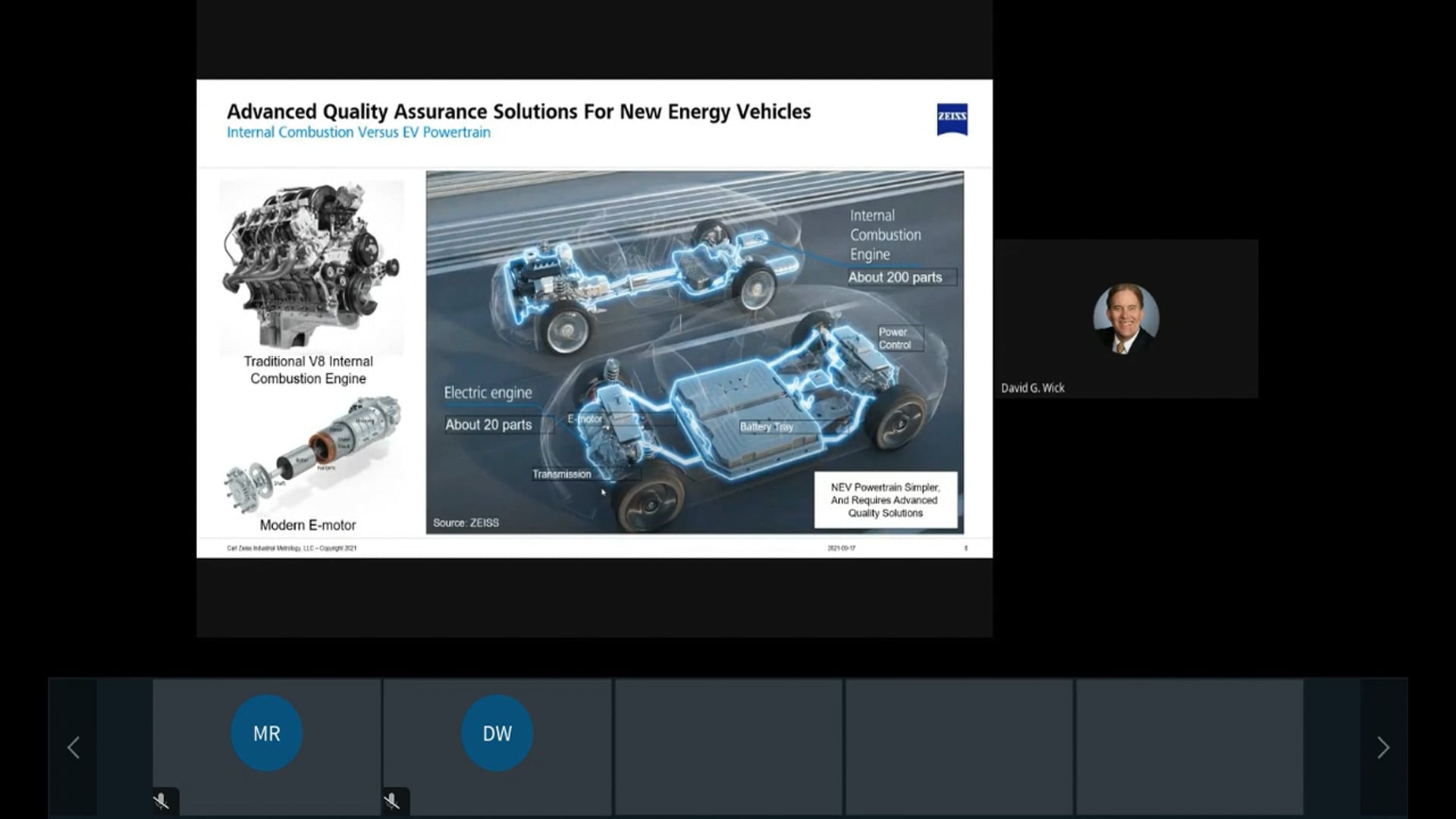
Task: Go to previous participants with left chevron
Action: pyautogui.click(x=74, y=748)
